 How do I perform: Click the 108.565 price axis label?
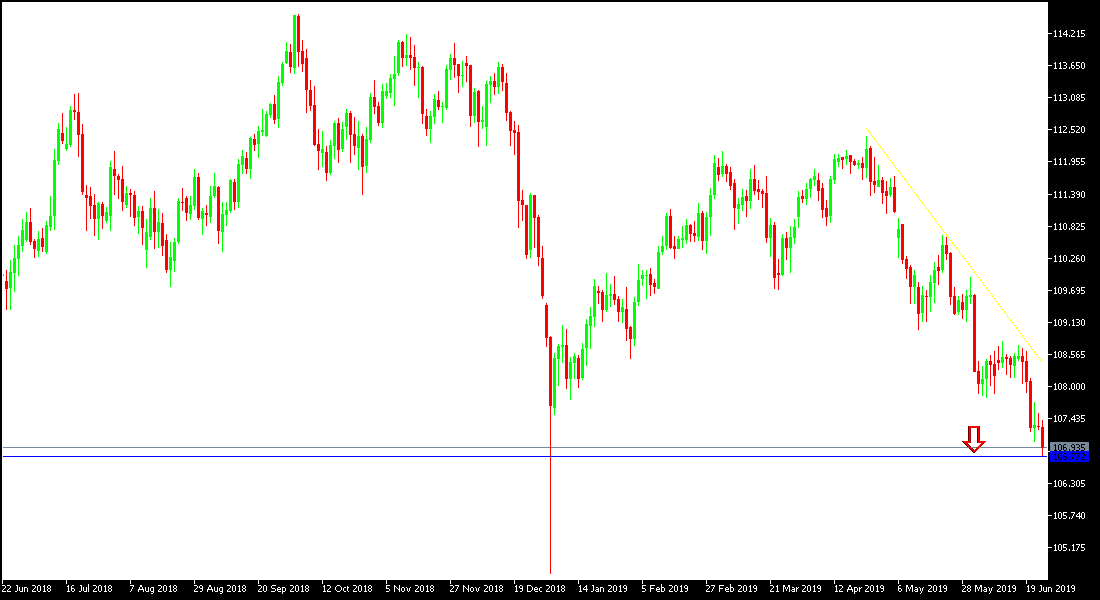click(x=1070, y=352)
